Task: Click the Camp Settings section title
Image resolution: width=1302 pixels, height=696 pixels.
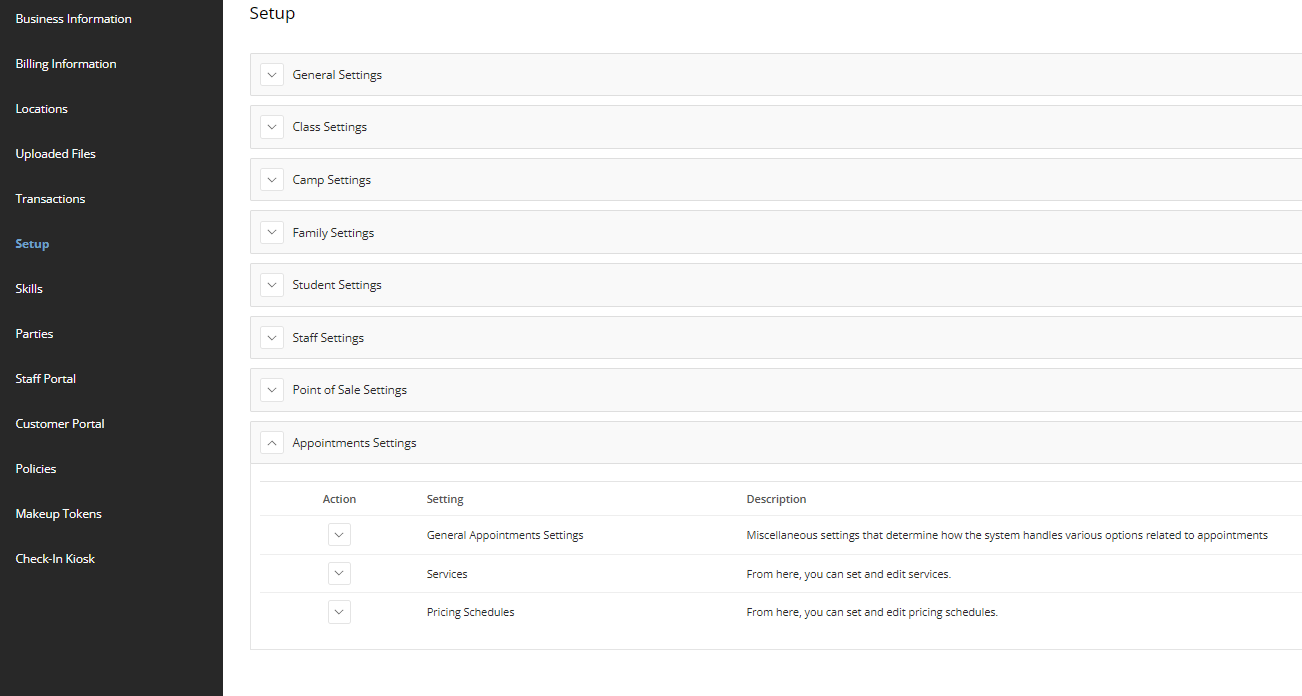Action: point(332,180)
